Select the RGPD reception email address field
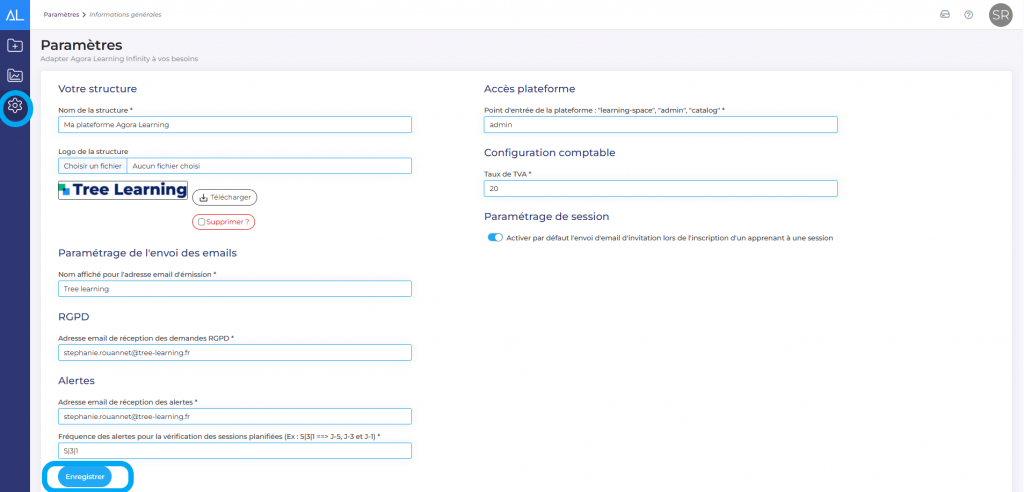Viewport: 1024px width, 492px height. coord(235,353)
